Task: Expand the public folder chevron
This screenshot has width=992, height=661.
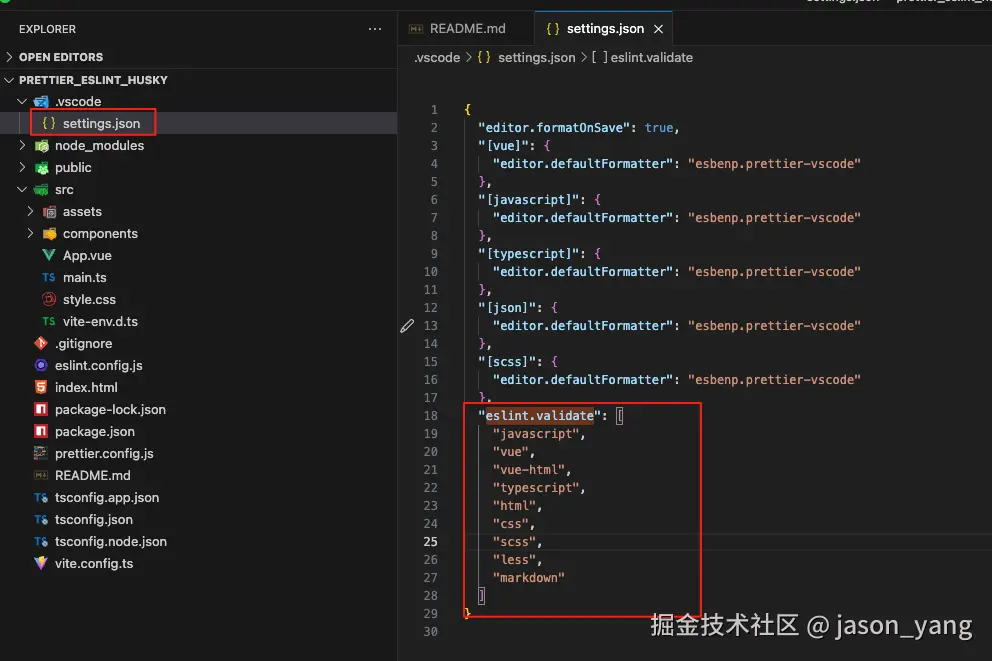Action: tap(22, 168)
